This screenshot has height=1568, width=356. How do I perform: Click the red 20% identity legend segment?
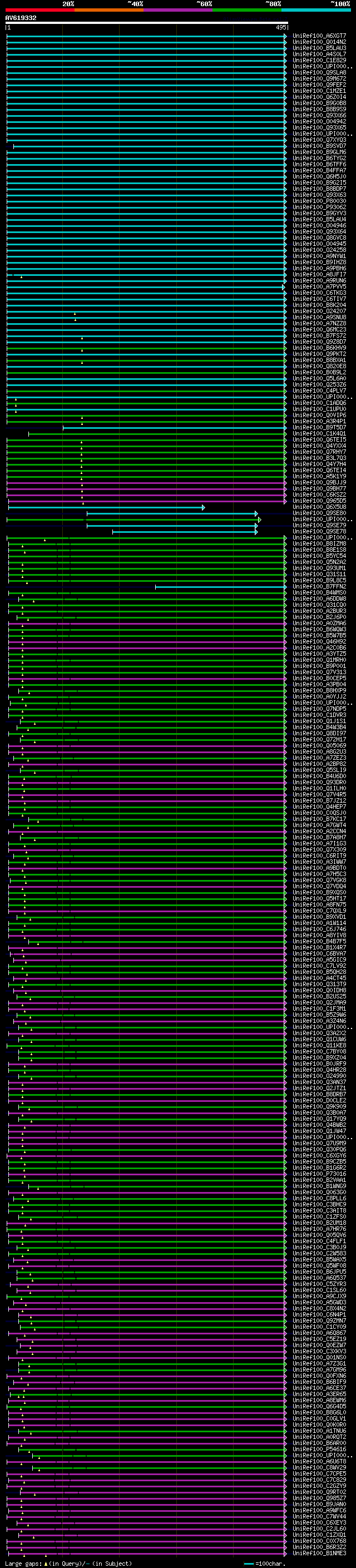click(x=40, y=11)
